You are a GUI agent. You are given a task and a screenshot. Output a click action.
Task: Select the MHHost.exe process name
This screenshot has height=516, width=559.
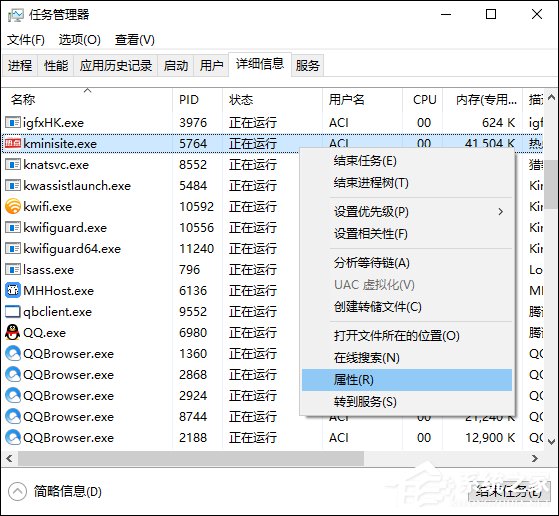(x=58, y=291)
